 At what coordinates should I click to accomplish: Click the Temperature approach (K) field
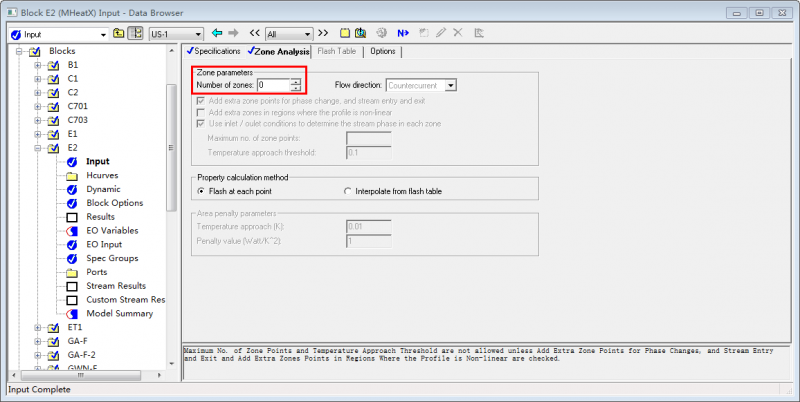point(369,227)
